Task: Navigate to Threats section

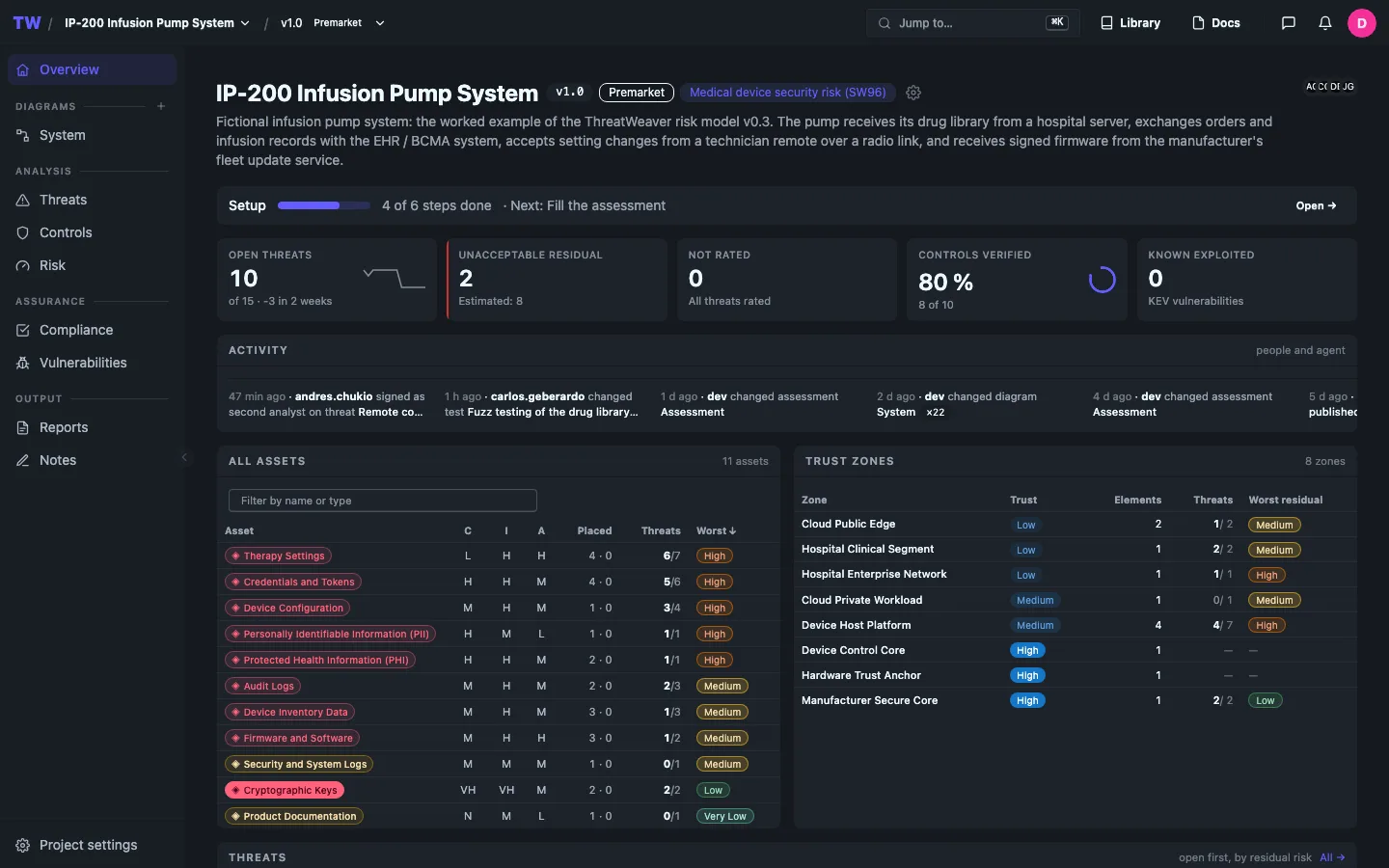Action: pyautogui.click(x=92, y=200)
